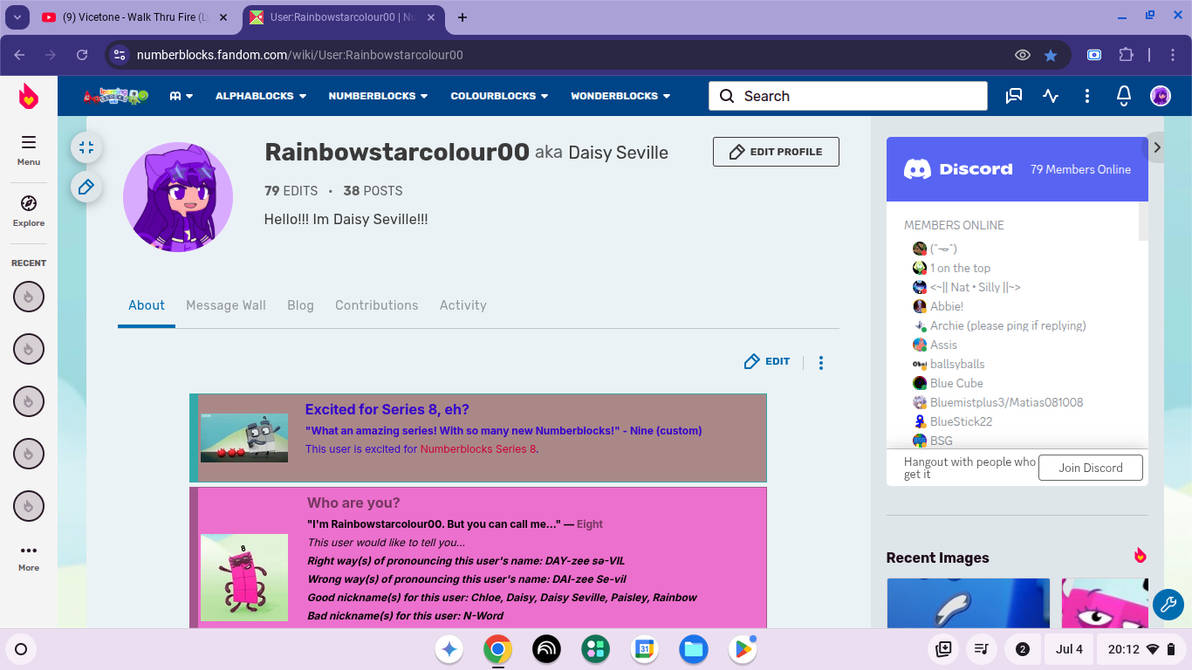
Task: Bookmark the page with the star icon
Action: [x=1051, y=55]
